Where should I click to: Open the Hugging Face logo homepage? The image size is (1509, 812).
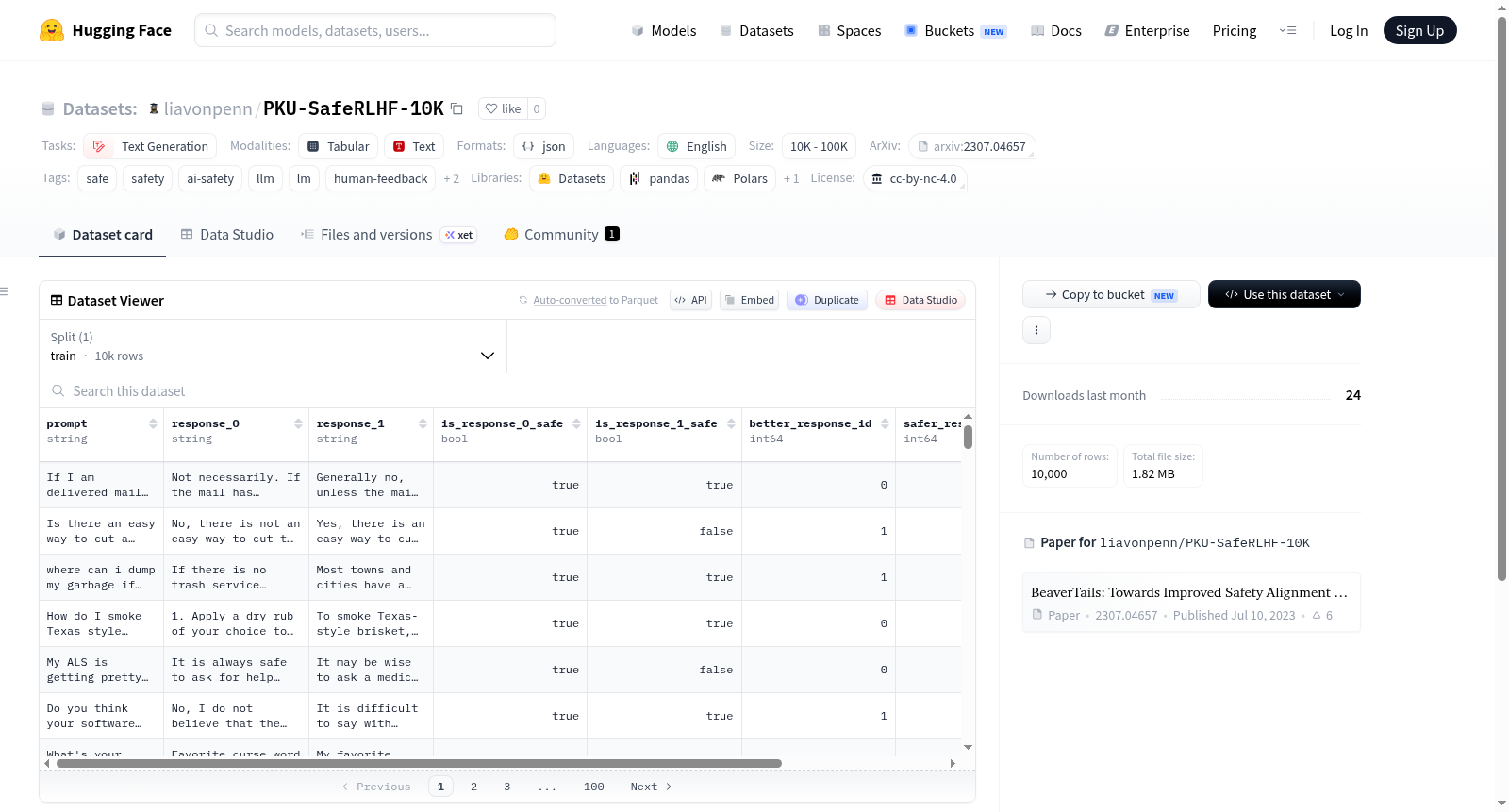[x=106, y=30]
